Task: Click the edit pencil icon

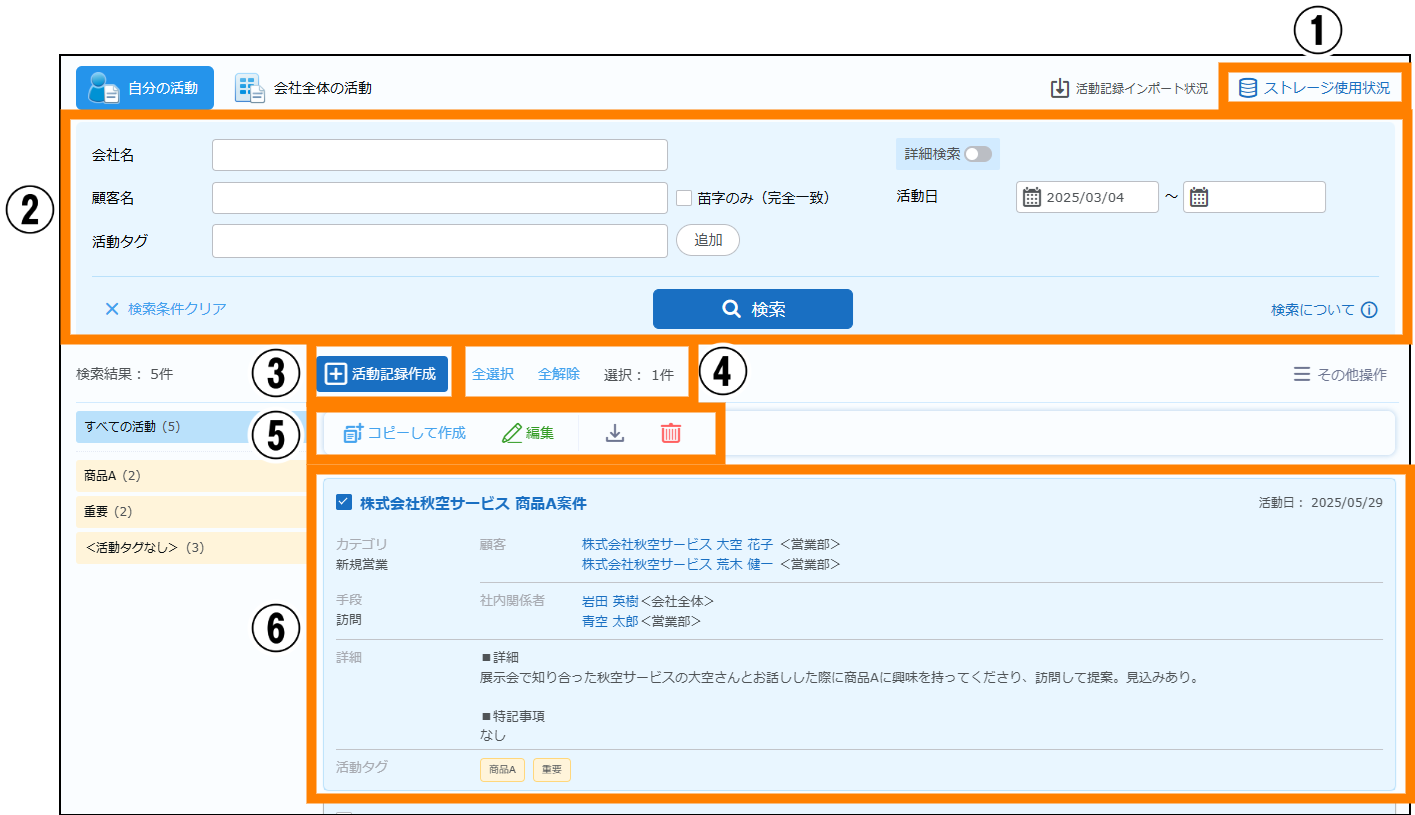Action: point(513,433)
